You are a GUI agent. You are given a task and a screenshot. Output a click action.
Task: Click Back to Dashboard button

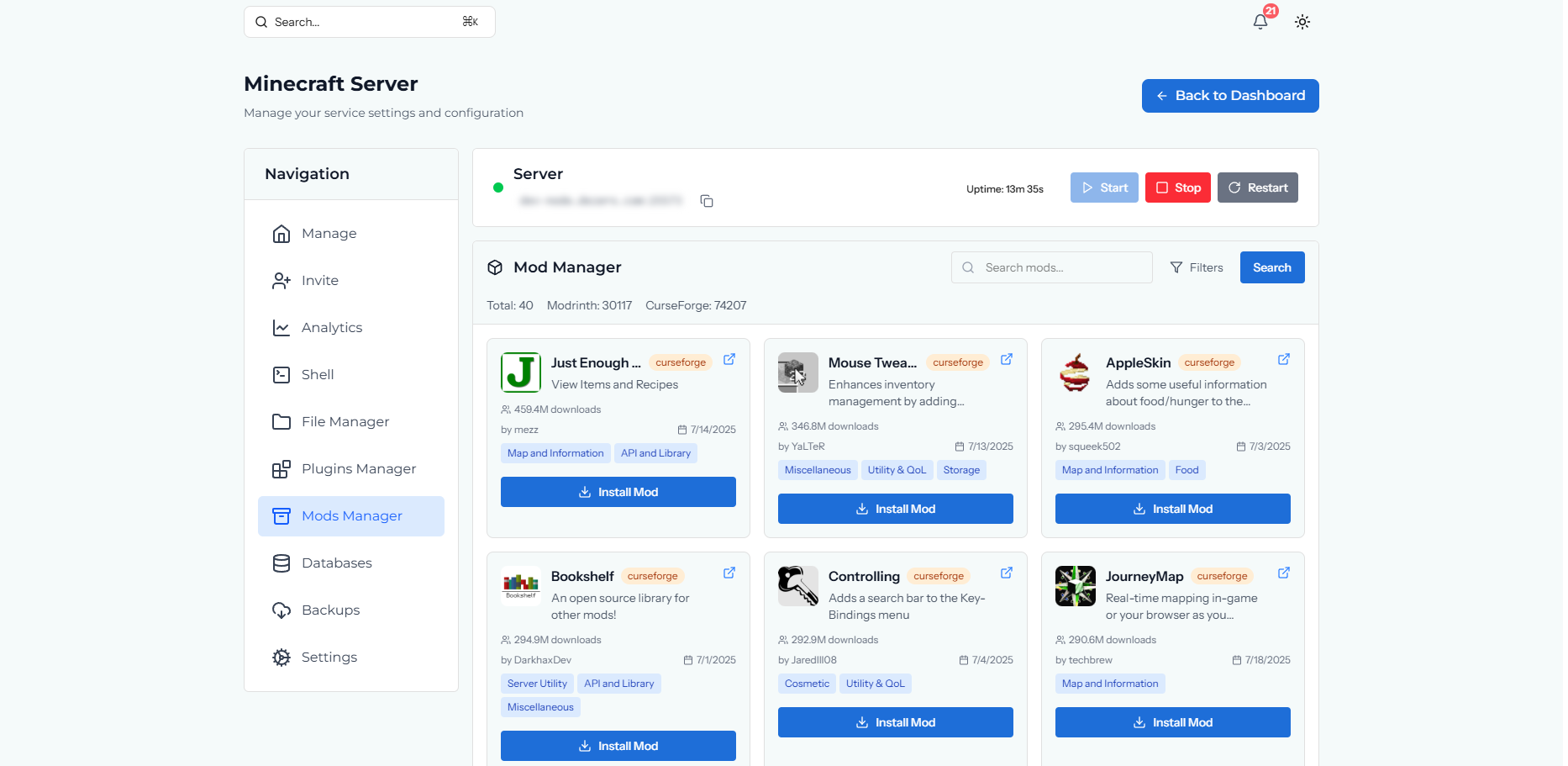(1230, 96)
